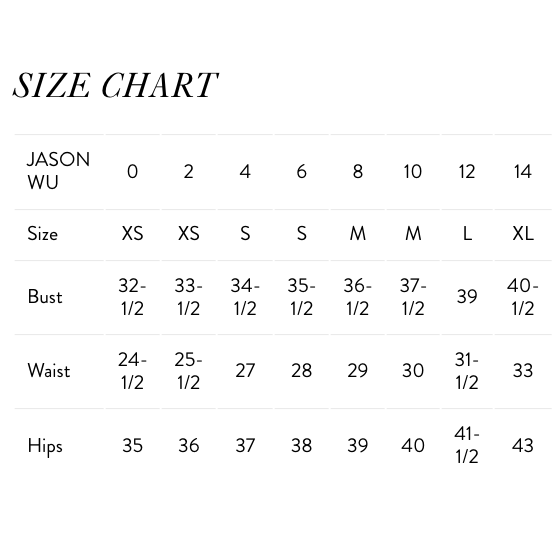Click the Waist row label
Viewport: 555px width, 555px height.
pos(49,371)
